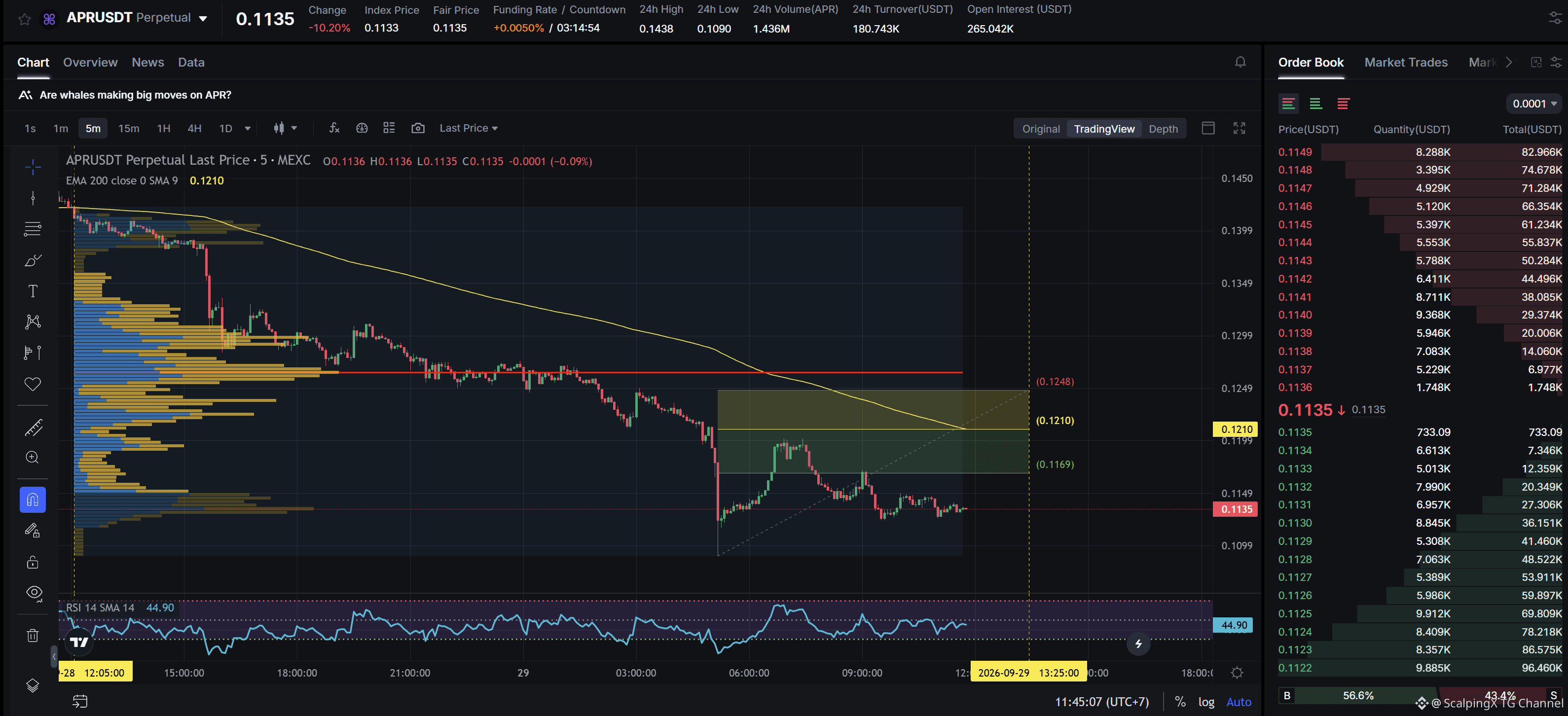Select the ruler measure tool
1568x716 pixels.
point(33,428)
